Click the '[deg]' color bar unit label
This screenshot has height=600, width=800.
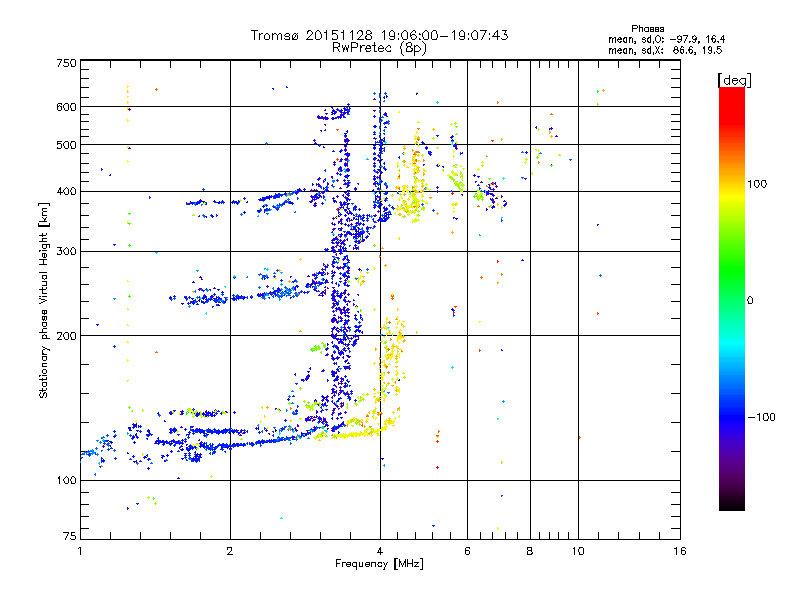pos(734,80)
